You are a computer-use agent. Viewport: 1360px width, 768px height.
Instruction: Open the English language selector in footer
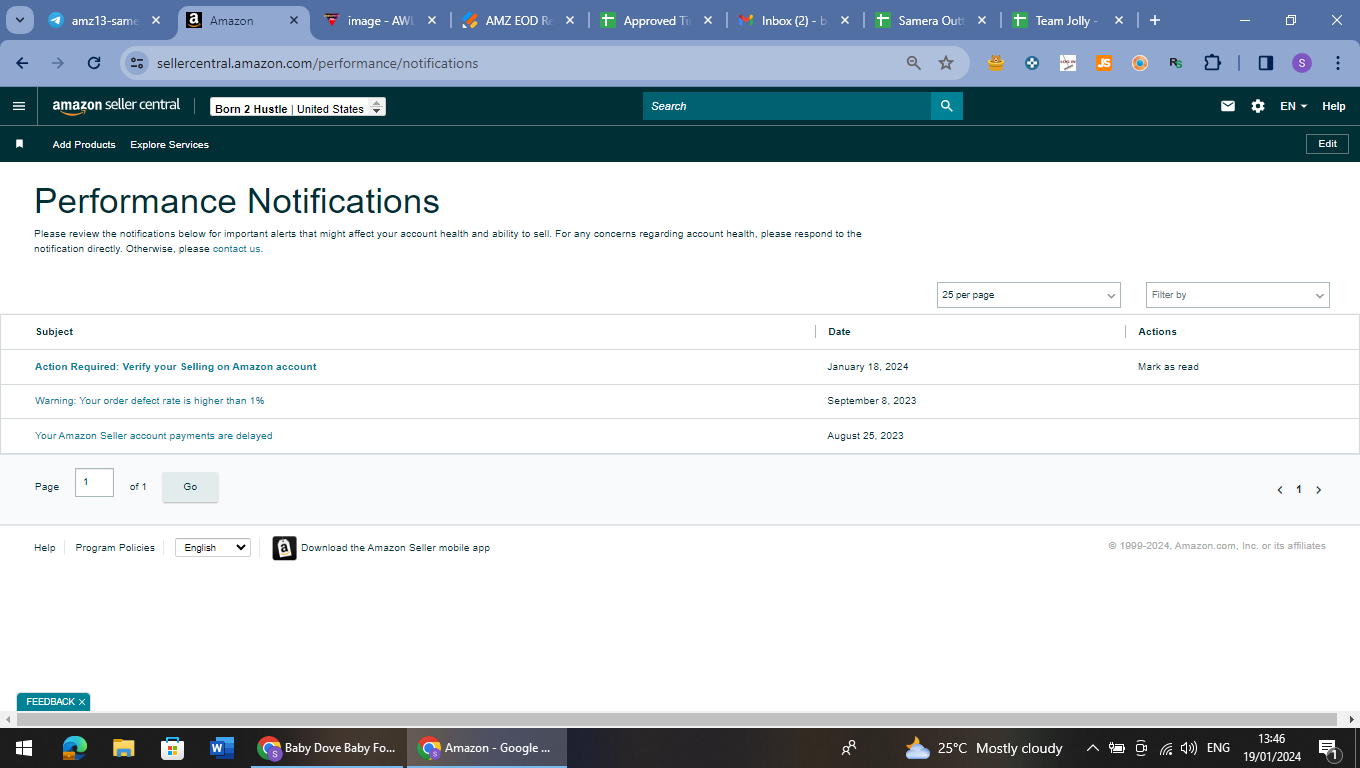[213, 548]
